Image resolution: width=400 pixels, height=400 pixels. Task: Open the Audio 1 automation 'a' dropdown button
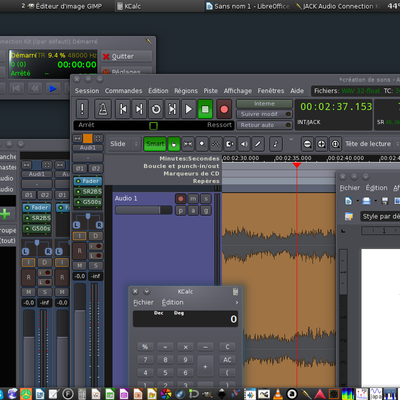click(x=193, y=211)
